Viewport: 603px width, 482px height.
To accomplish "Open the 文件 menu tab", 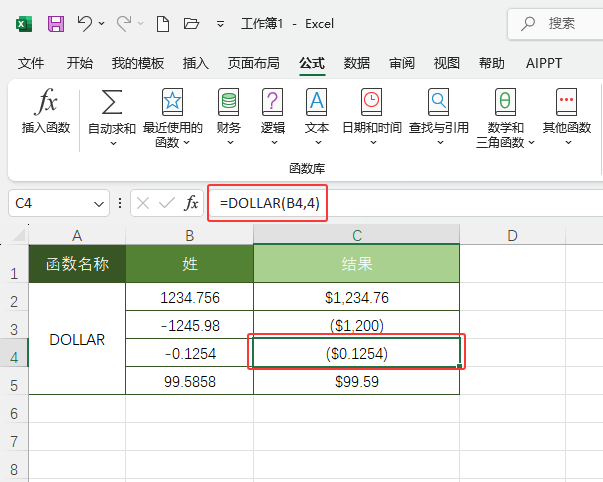I will 31,63.
